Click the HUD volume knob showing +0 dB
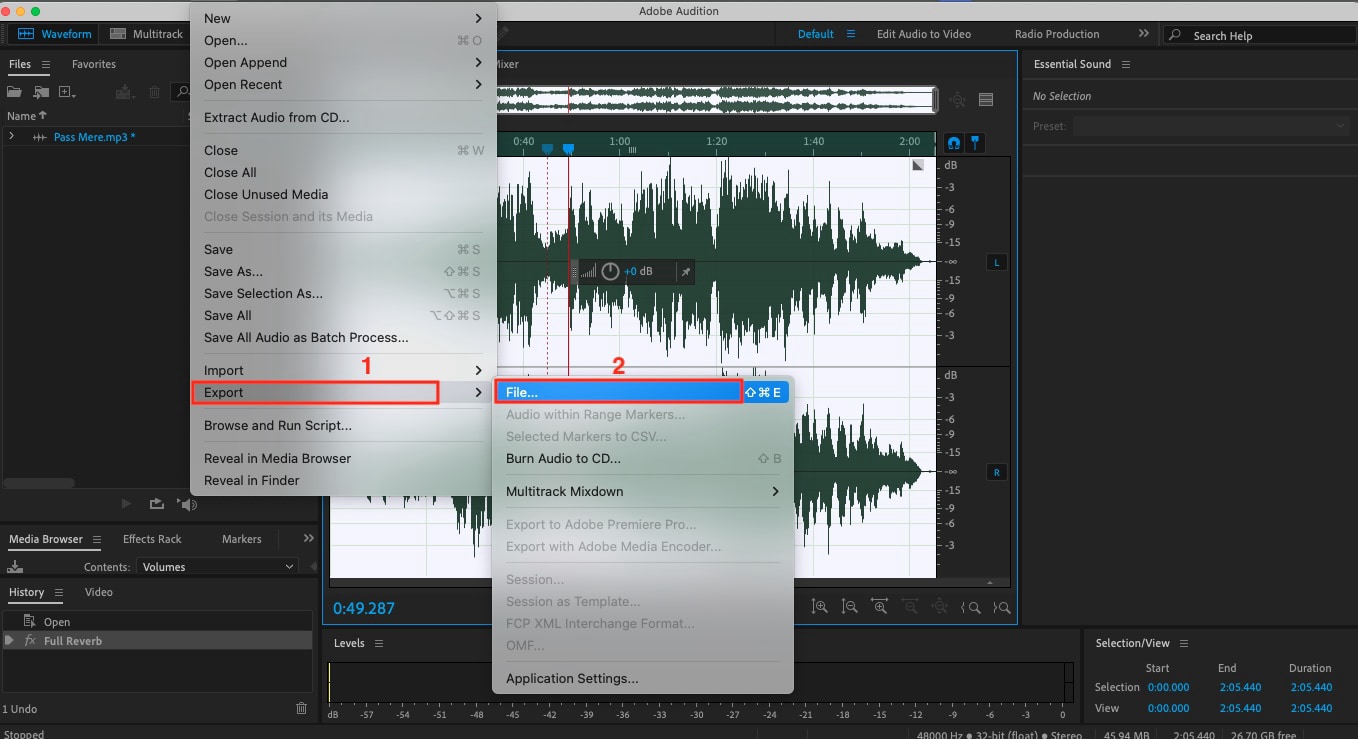 point(610,271)
